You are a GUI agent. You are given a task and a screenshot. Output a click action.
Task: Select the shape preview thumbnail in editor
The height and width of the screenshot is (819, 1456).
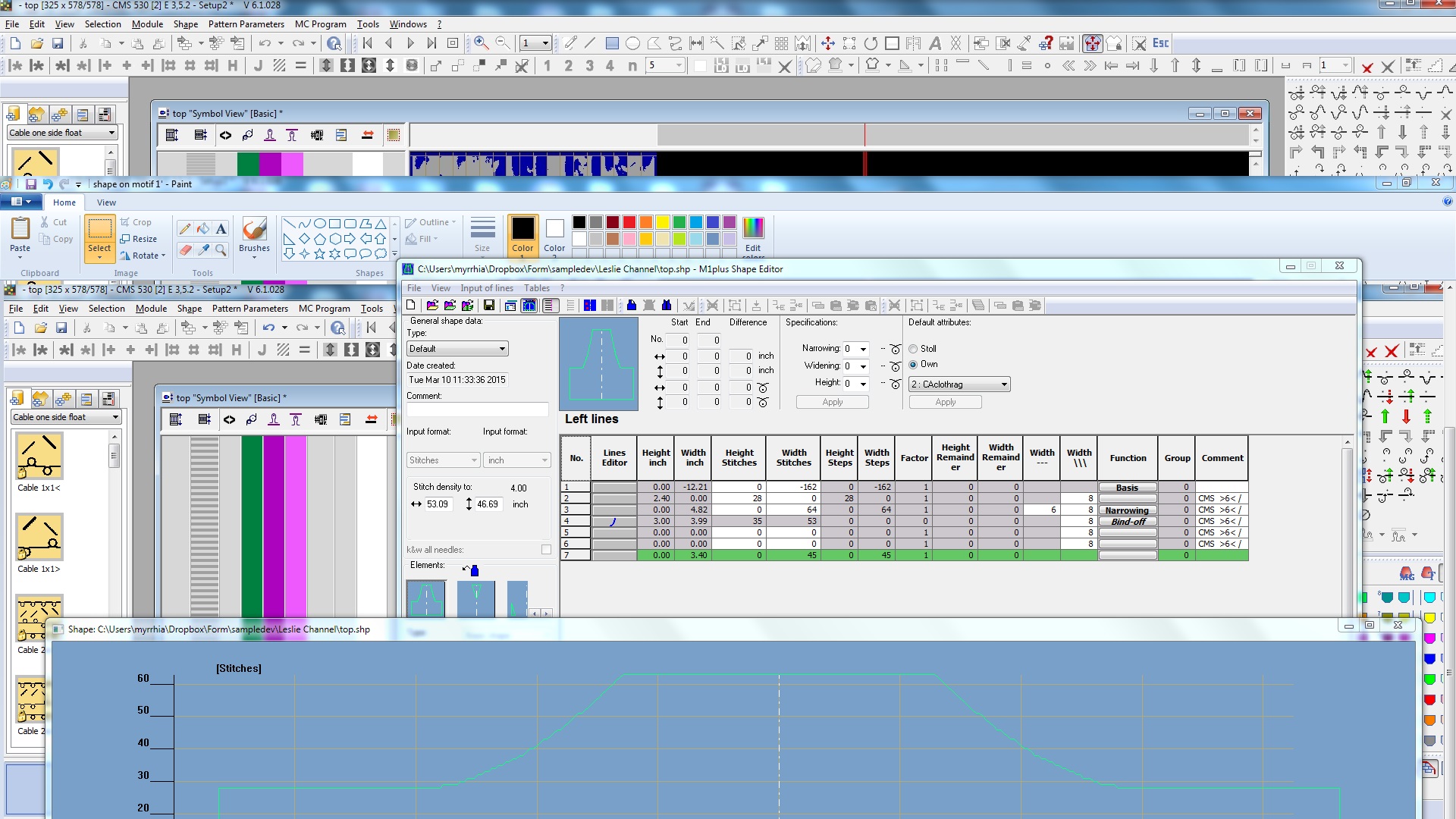[598, 363]
